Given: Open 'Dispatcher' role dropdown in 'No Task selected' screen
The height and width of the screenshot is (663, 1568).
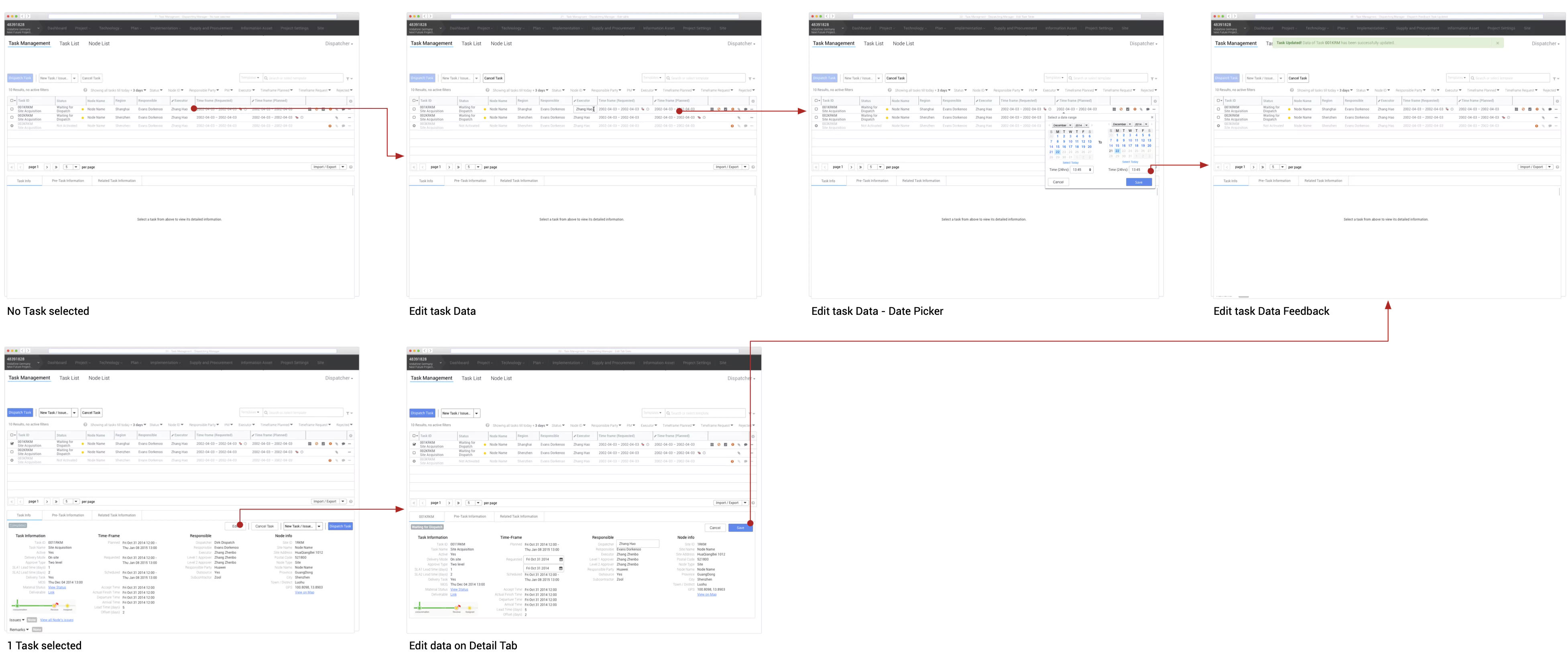Looking at the screenshot, I should tap(338, 44).
